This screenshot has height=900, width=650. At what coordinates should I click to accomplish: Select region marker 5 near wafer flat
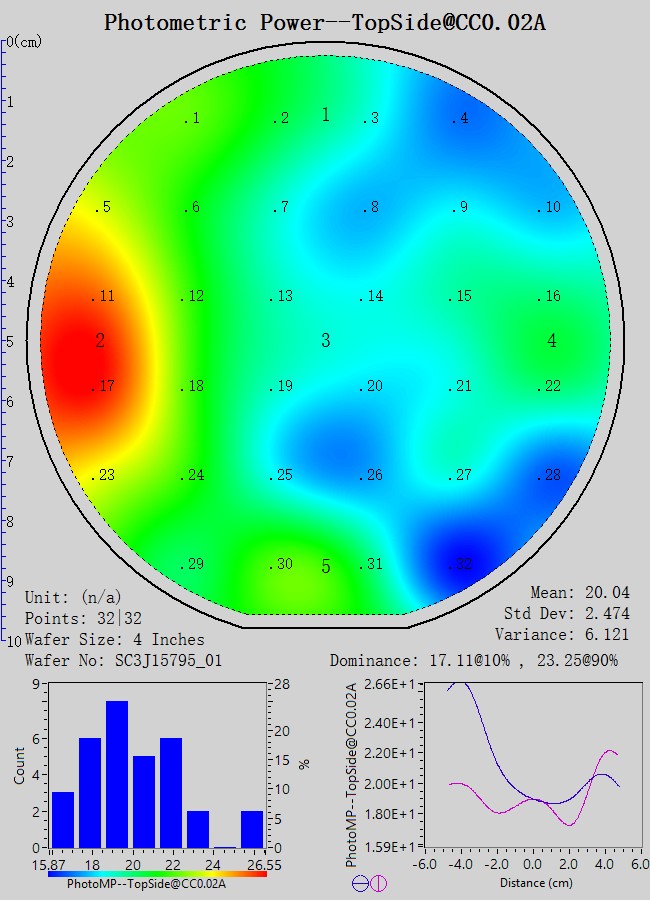325,567
